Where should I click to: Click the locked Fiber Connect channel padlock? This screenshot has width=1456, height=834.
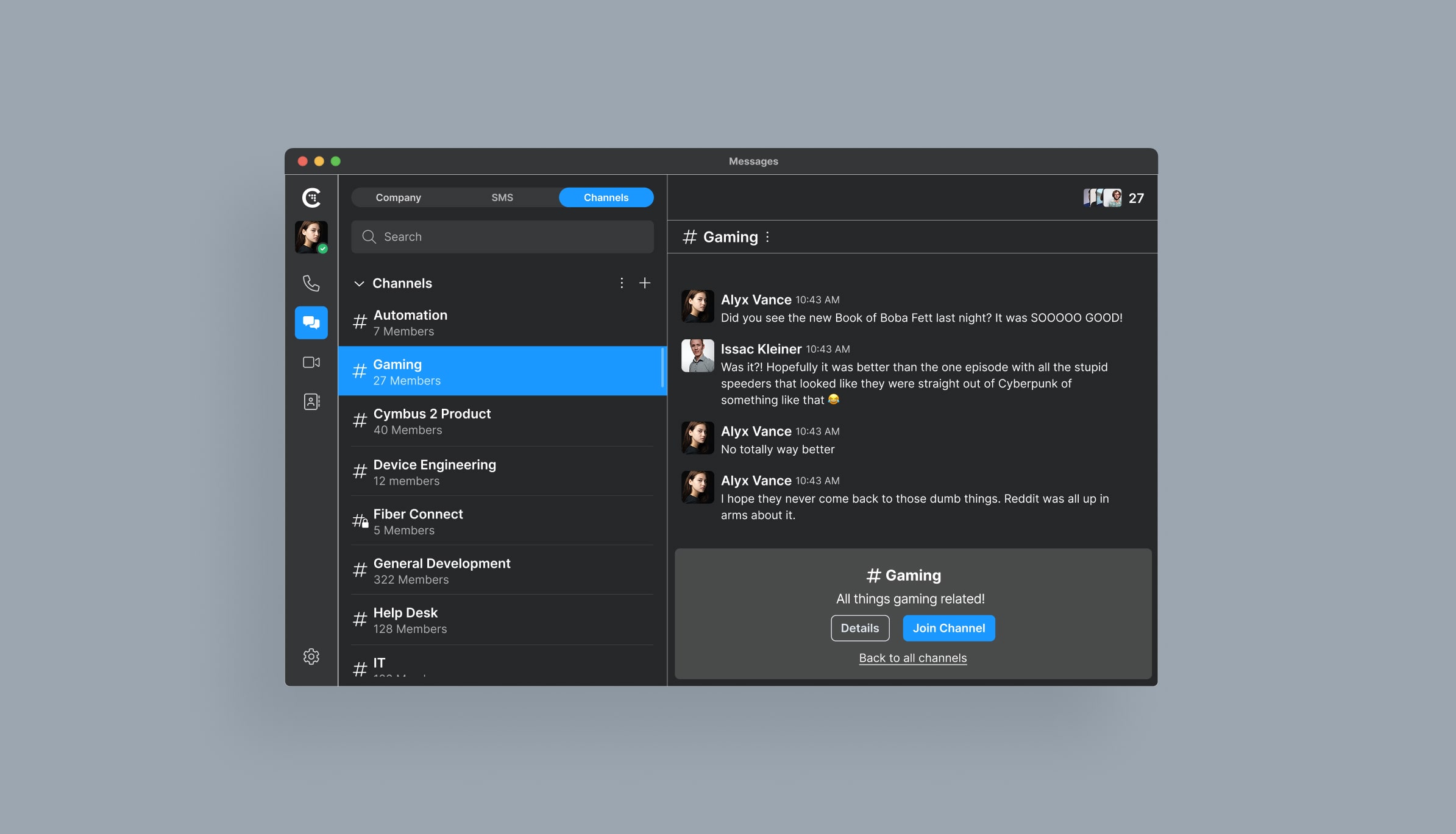365,524
